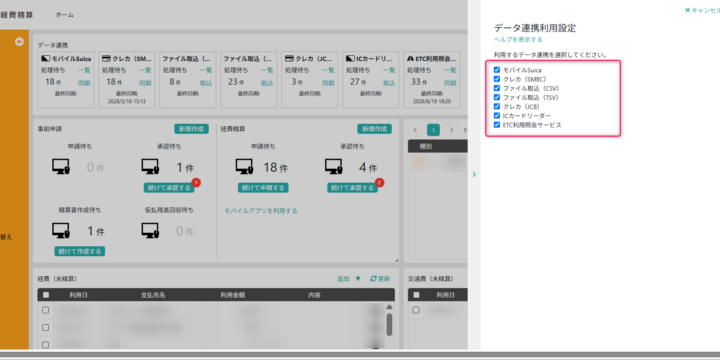Click the 種別 column header
This screenshot has height=360, width=720.
pyautogui.click(x=426, y=146)
